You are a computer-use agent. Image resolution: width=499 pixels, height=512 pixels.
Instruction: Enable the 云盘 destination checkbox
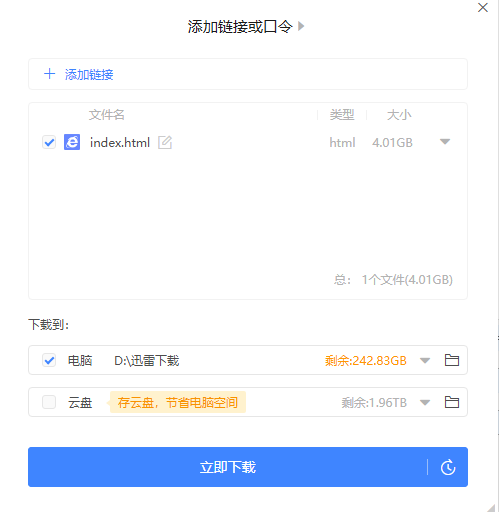[x=49, y=402]
